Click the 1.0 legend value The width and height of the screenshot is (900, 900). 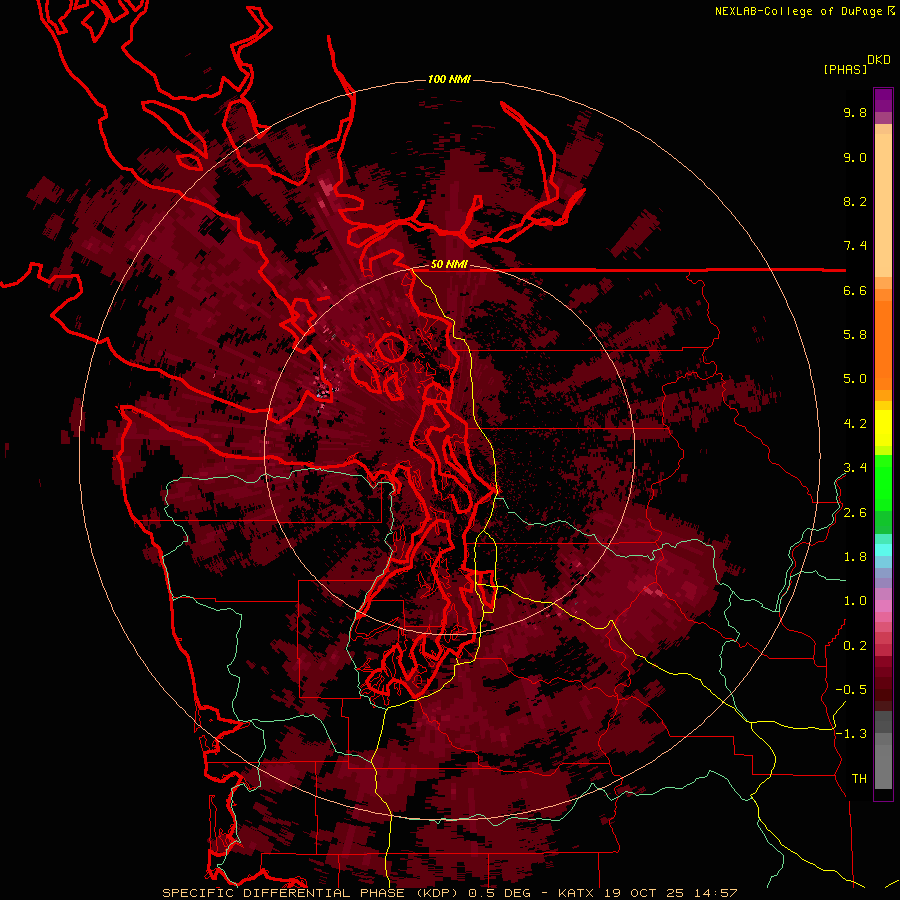click(x=855, y=601)
